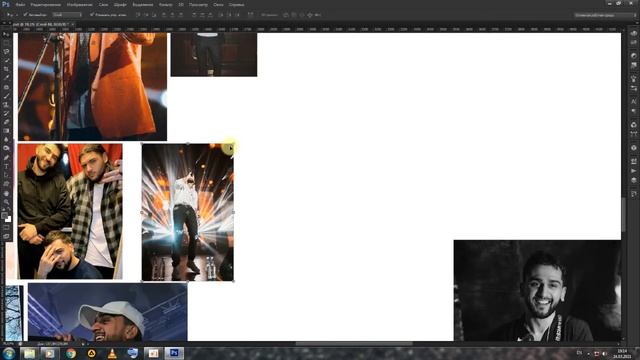
Task: Select the Clone Stamp tool
Action: [6, 104]
